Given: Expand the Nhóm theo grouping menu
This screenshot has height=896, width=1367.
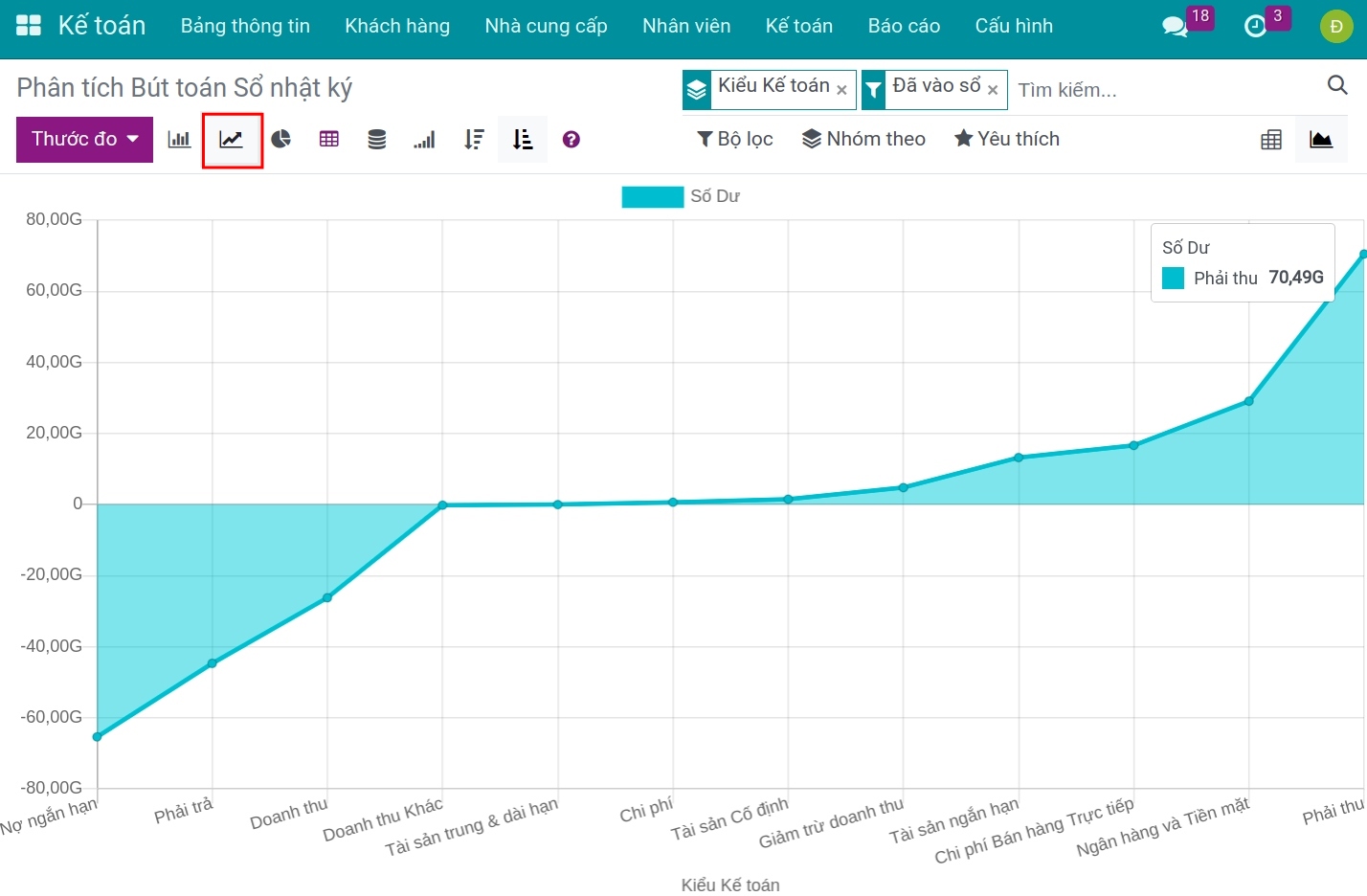Looking at the screenshot, I should pyautogui.click(x=863, y=140).
